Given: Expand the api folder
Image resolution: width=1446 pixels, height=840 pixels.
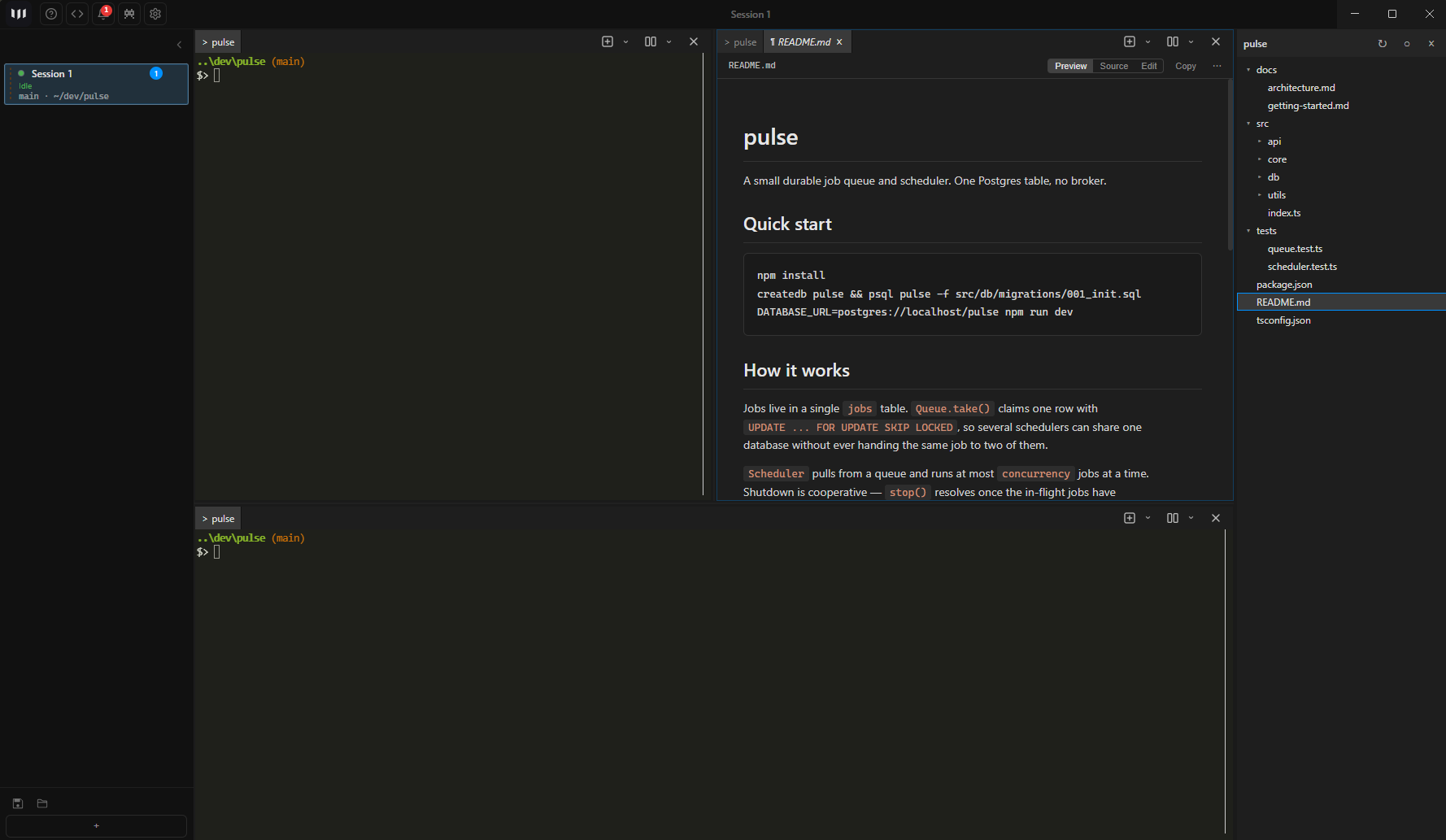Looking at the screenshot, I should (x=1260, y=141).
